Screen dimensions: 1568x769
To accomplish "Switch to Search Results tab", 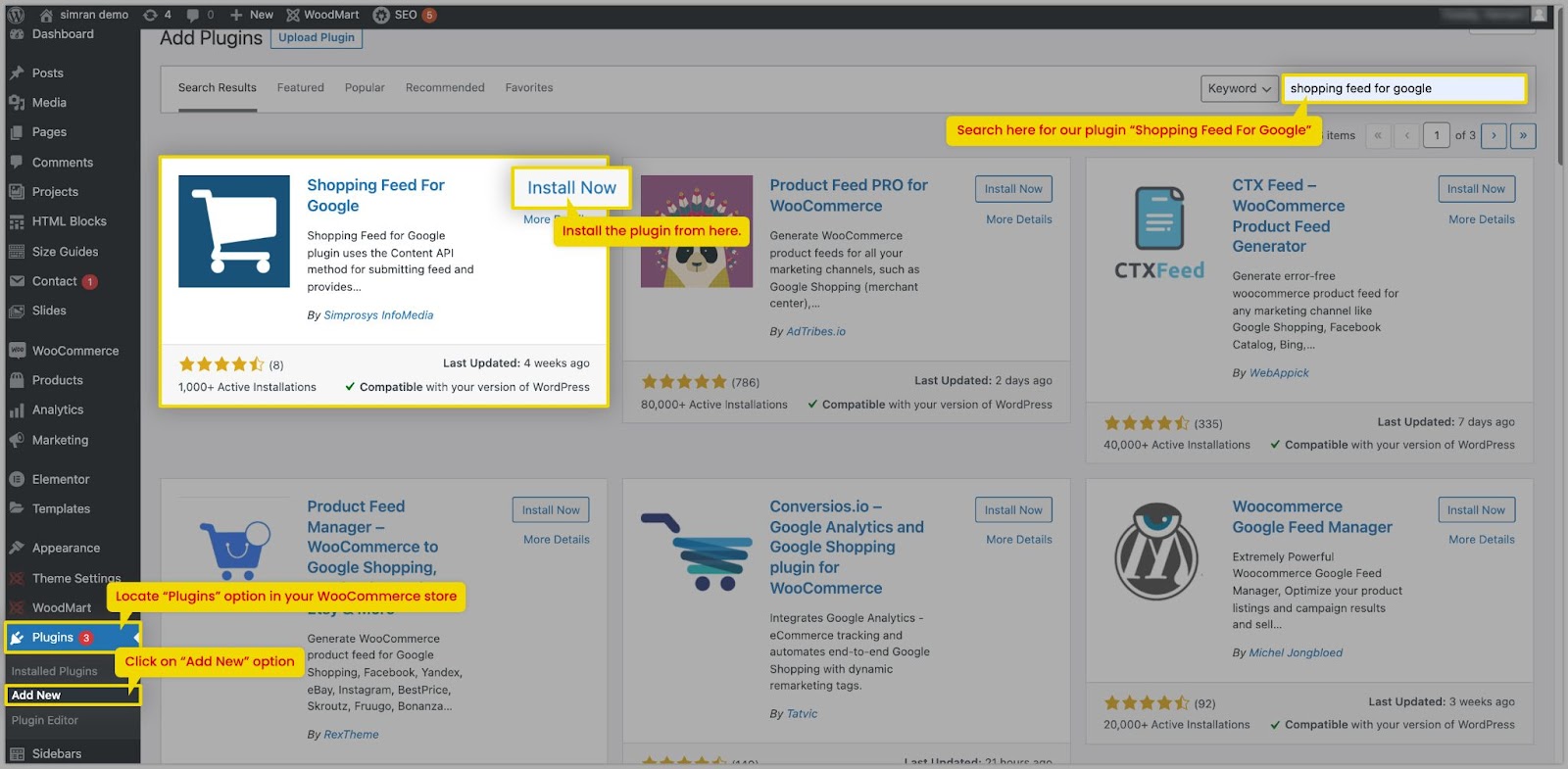I will coord(218,87).
